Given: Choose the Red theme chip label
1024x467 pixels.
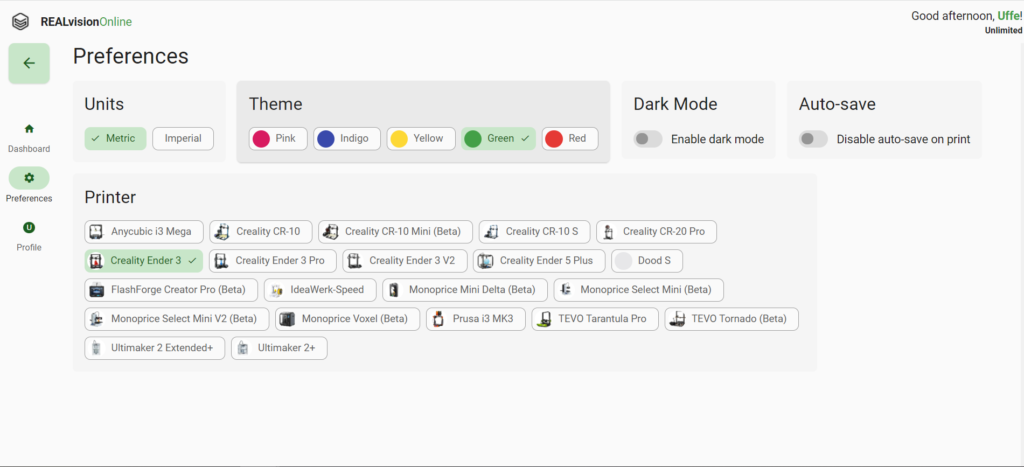Looking at the screenshot, I should pyautogui.click(x=577, y=138).
